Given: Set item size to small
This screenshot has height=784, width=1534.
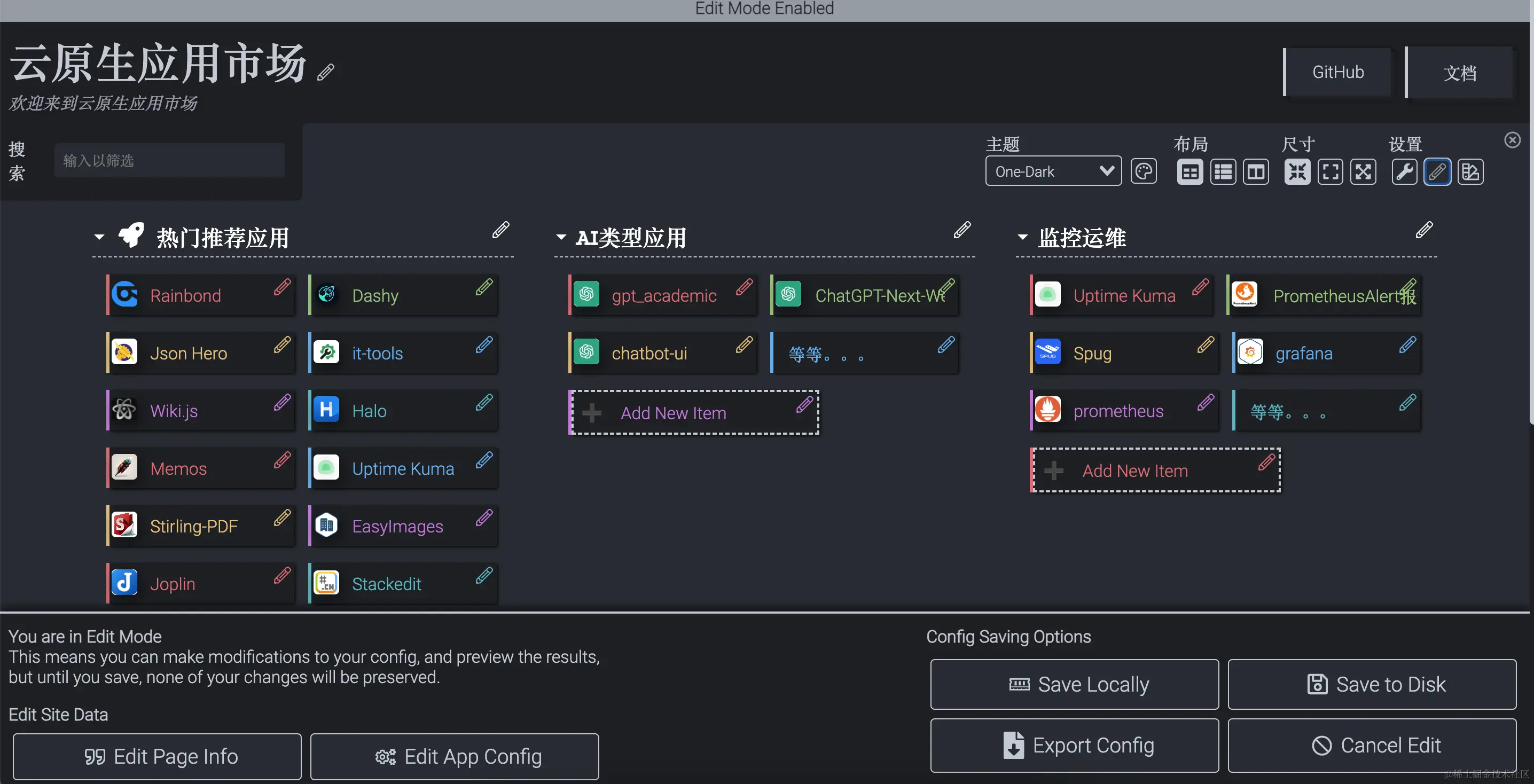Looking at the screenshot, I should [x=1297, y=172].
